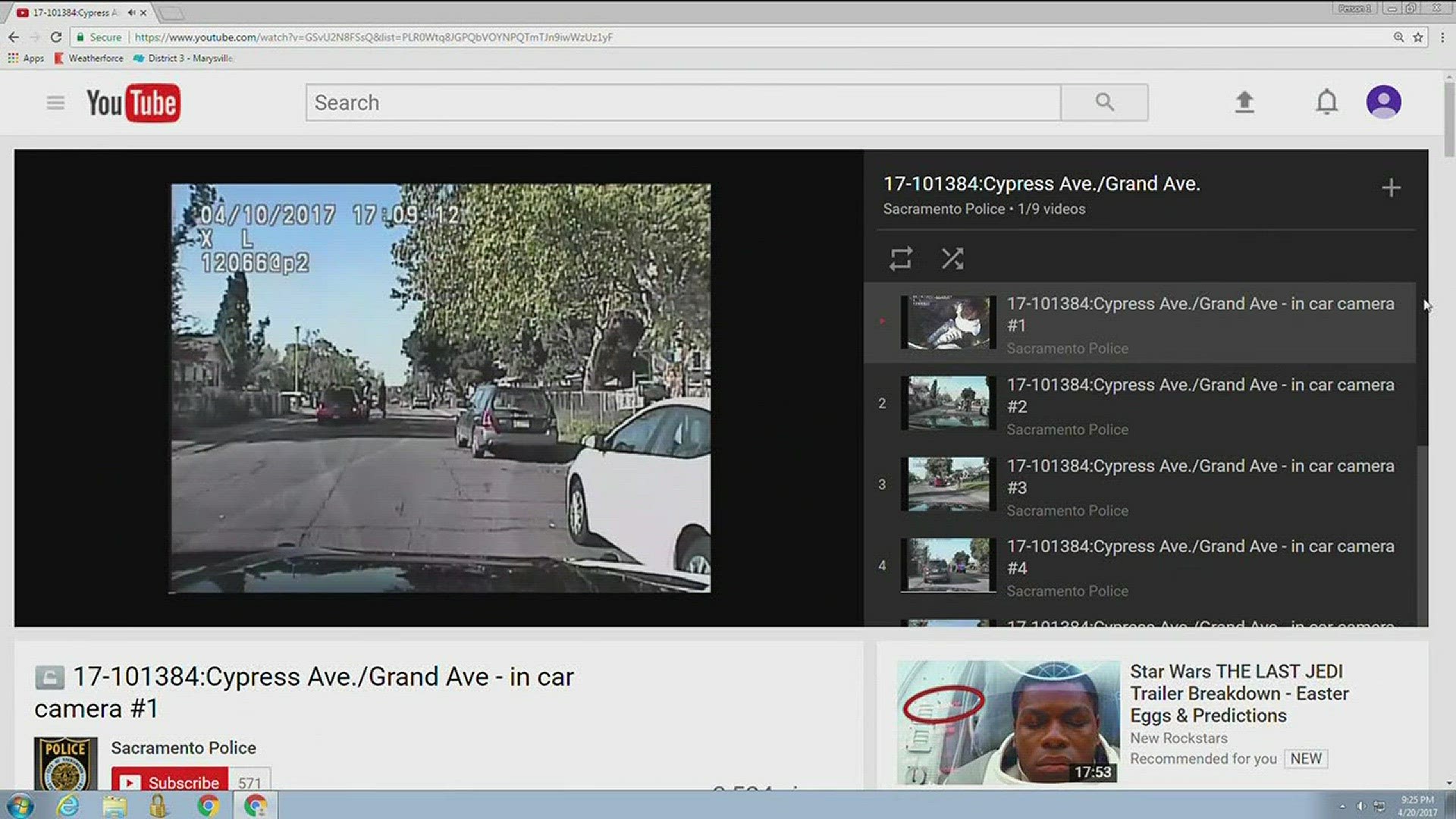Click the playlist private icon beside video title

pyautogui.click(x=49, y=677)
